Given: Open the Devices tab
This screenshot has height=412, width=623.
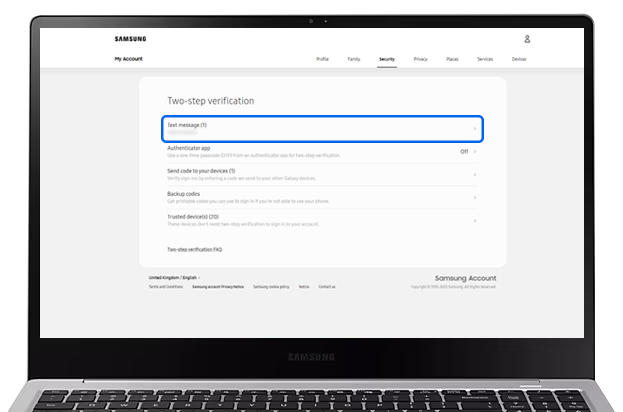Looking at the screenshot, I should 518,60.
